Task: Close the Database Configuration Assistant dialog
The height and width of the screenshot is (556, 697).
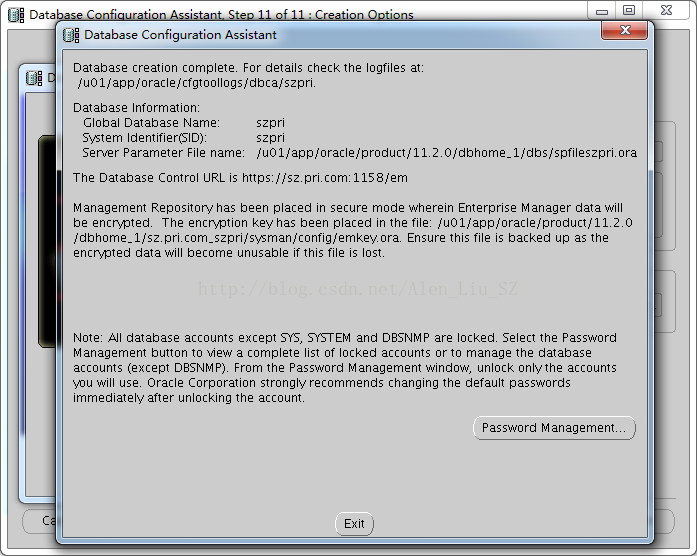Action: click(625, 30)
